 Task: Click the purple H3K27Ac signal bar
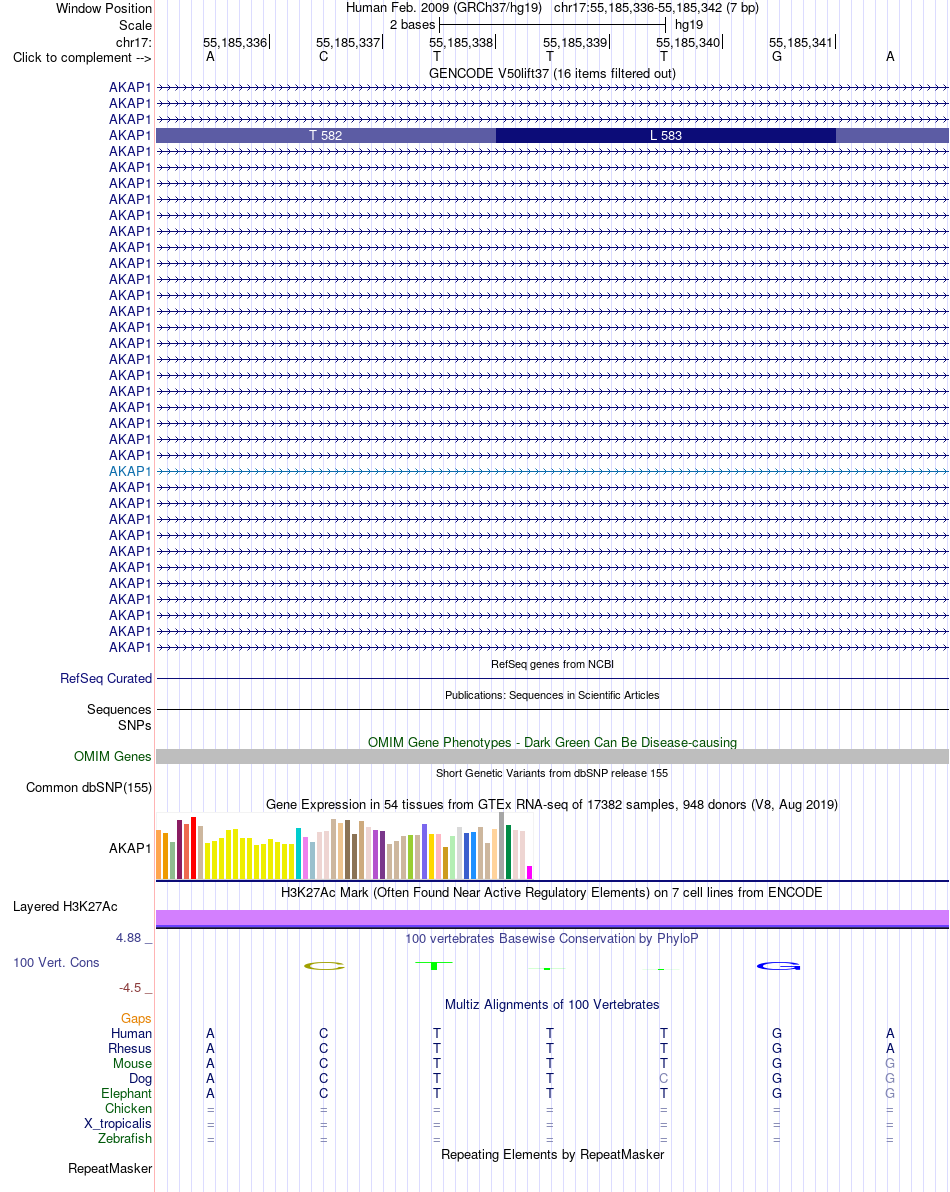click(x=552, y=918)
